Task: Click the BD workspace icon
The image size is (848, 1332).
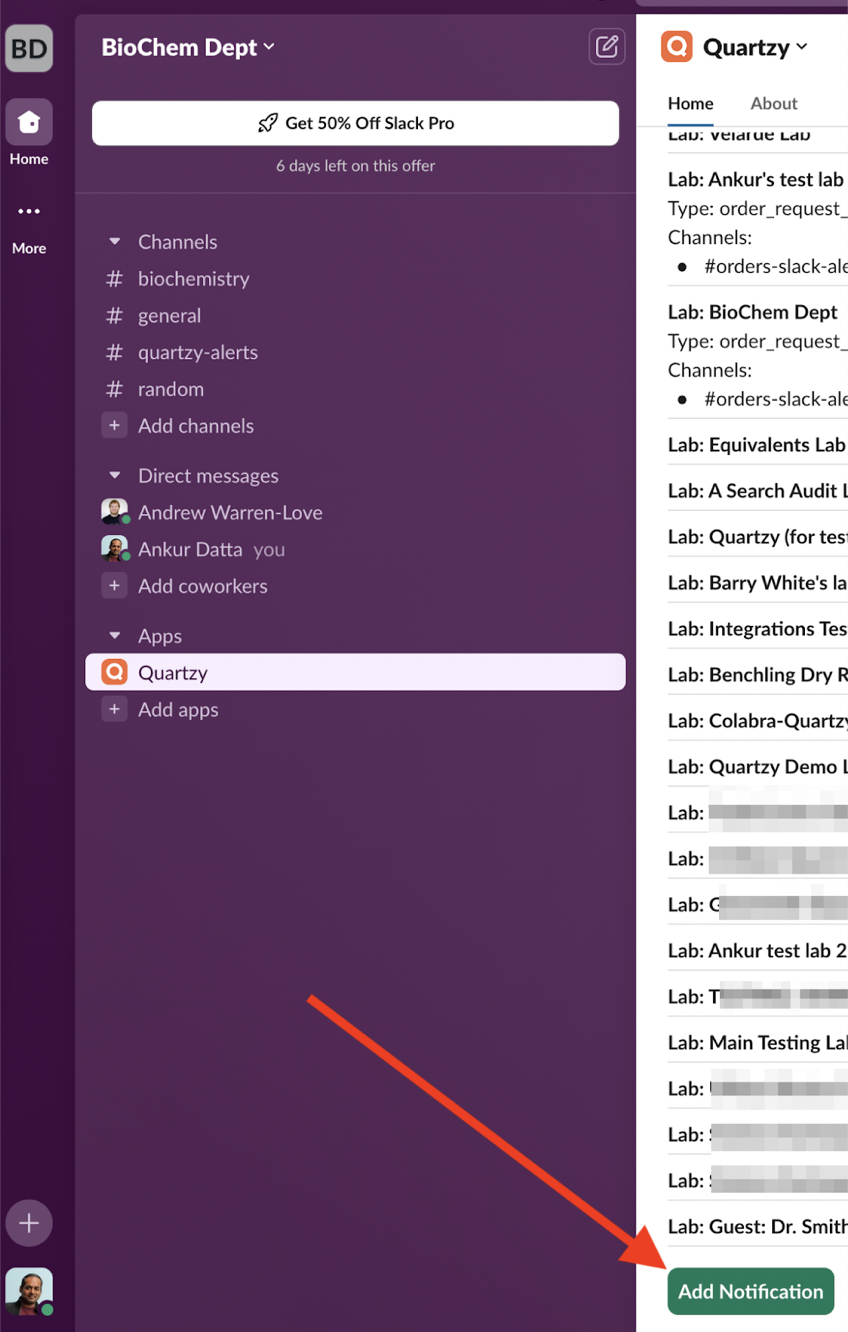Action: click(x=29, y=49)
